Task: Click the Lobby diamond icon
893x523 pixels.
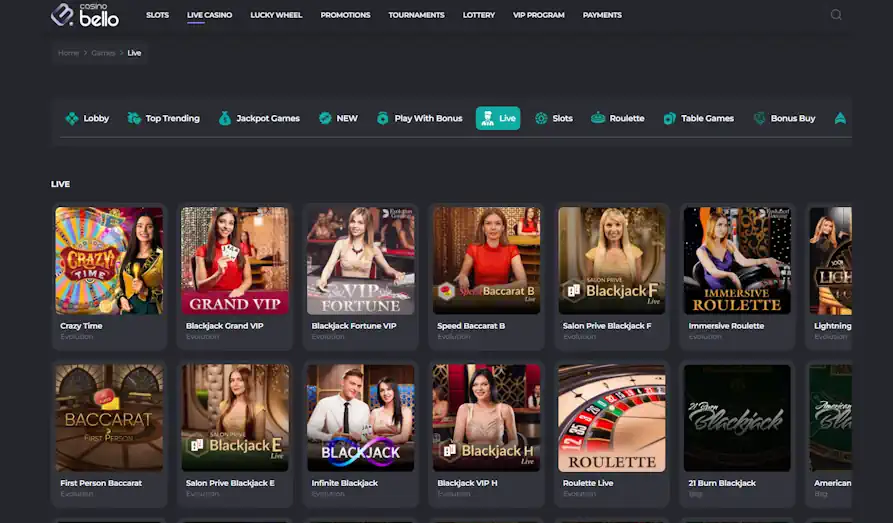Action: (72, 119)
